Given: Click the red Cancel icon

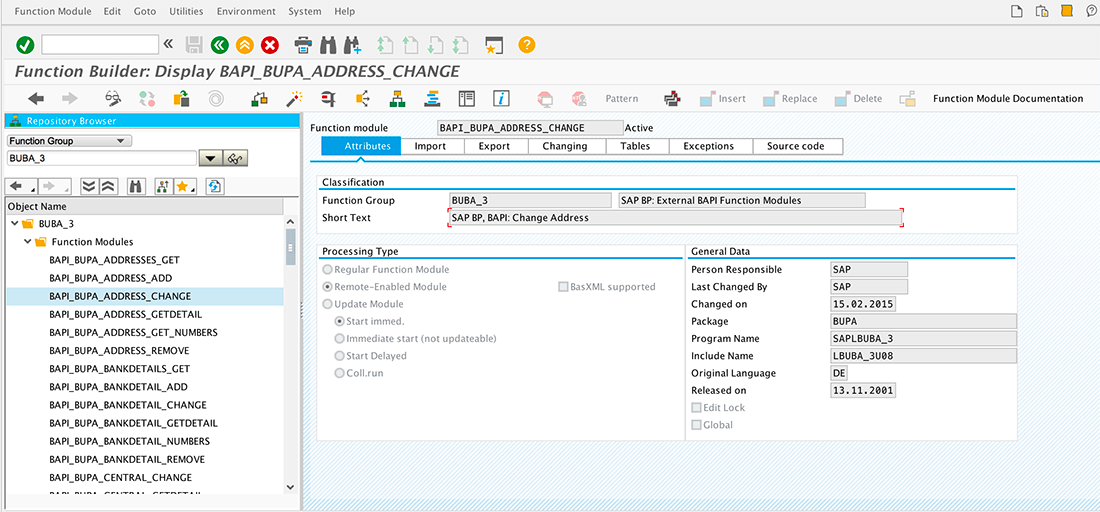Looking at the screenshot, I should (270, 44).
